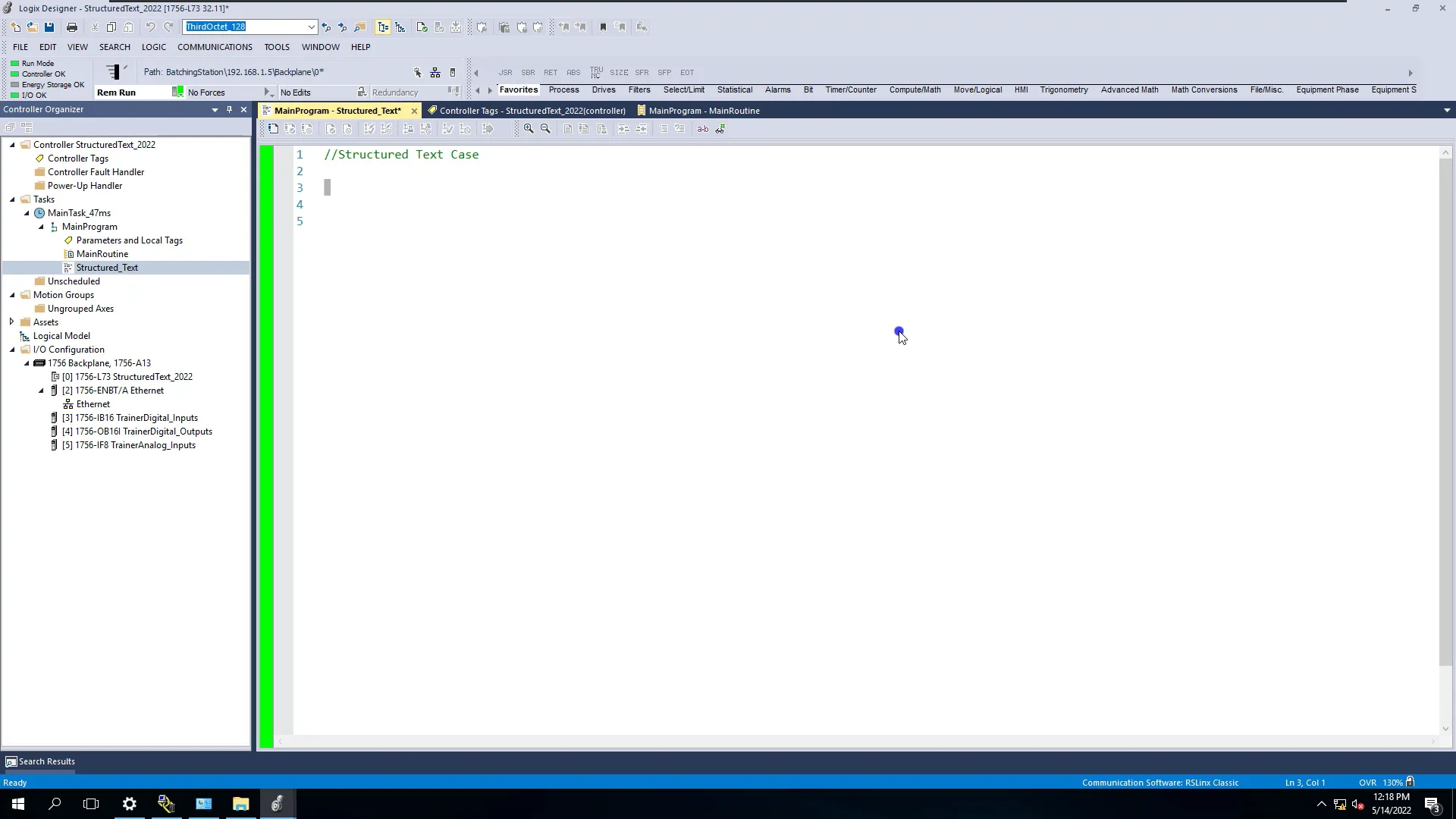The image size is (1456, 819).
Task: Click the Save project icon
Action: [49, 27]
